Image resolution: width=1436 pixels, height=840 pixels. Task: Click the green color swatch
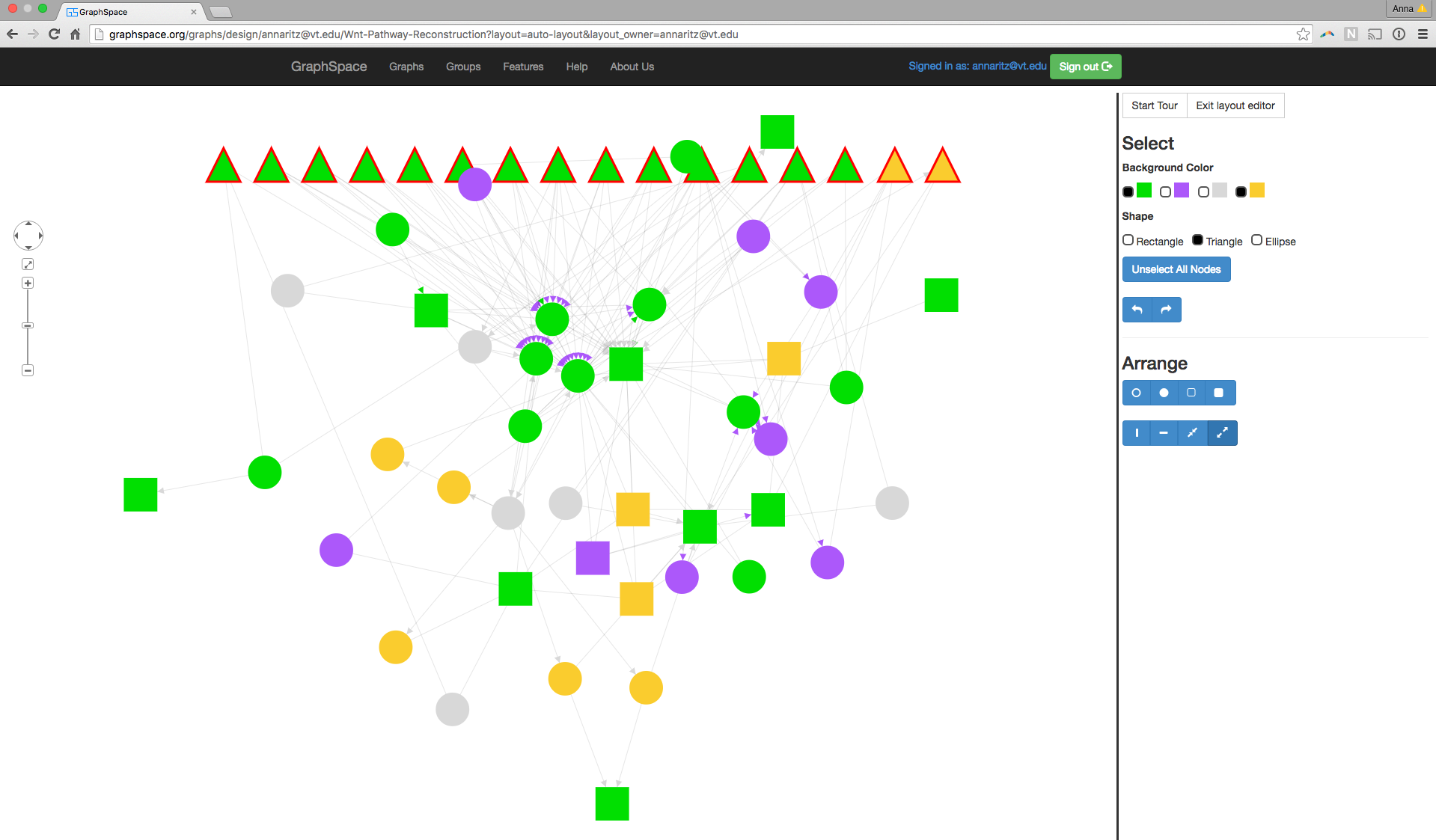[x=1144, y=190]
